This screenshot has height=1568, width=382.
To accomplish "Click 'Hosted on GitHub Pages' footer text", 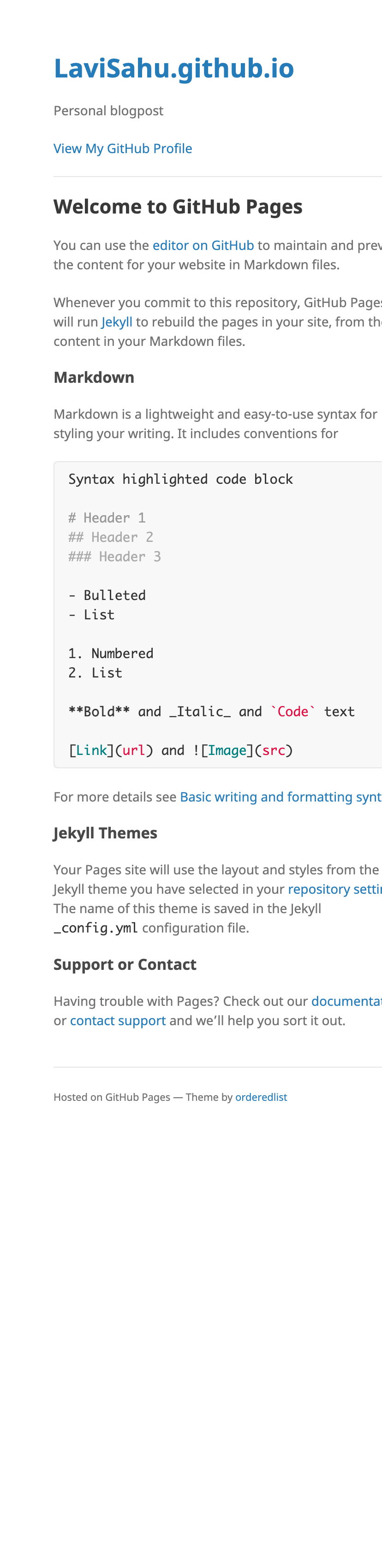I will [112, 1097].
